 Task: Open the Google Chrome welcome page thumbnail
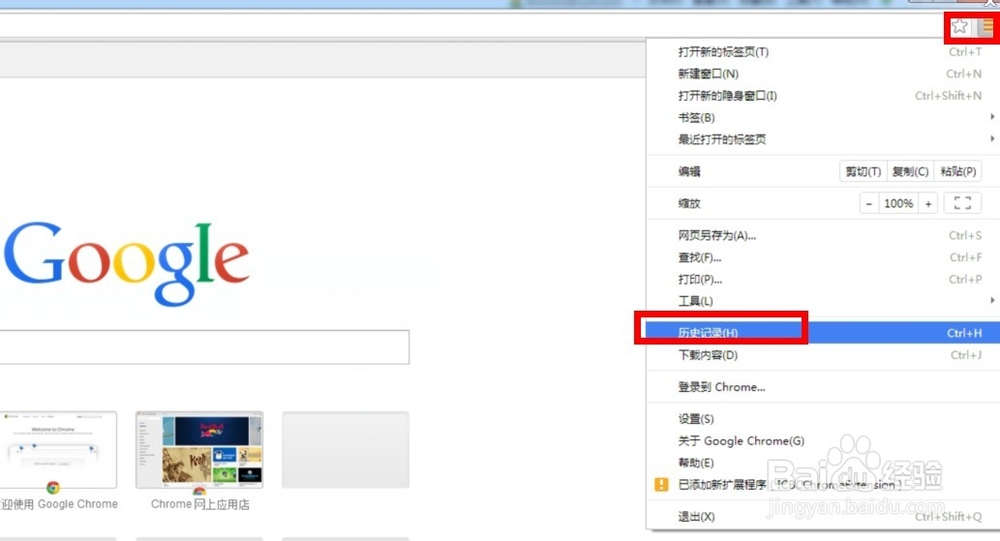[x=58, y=450]
